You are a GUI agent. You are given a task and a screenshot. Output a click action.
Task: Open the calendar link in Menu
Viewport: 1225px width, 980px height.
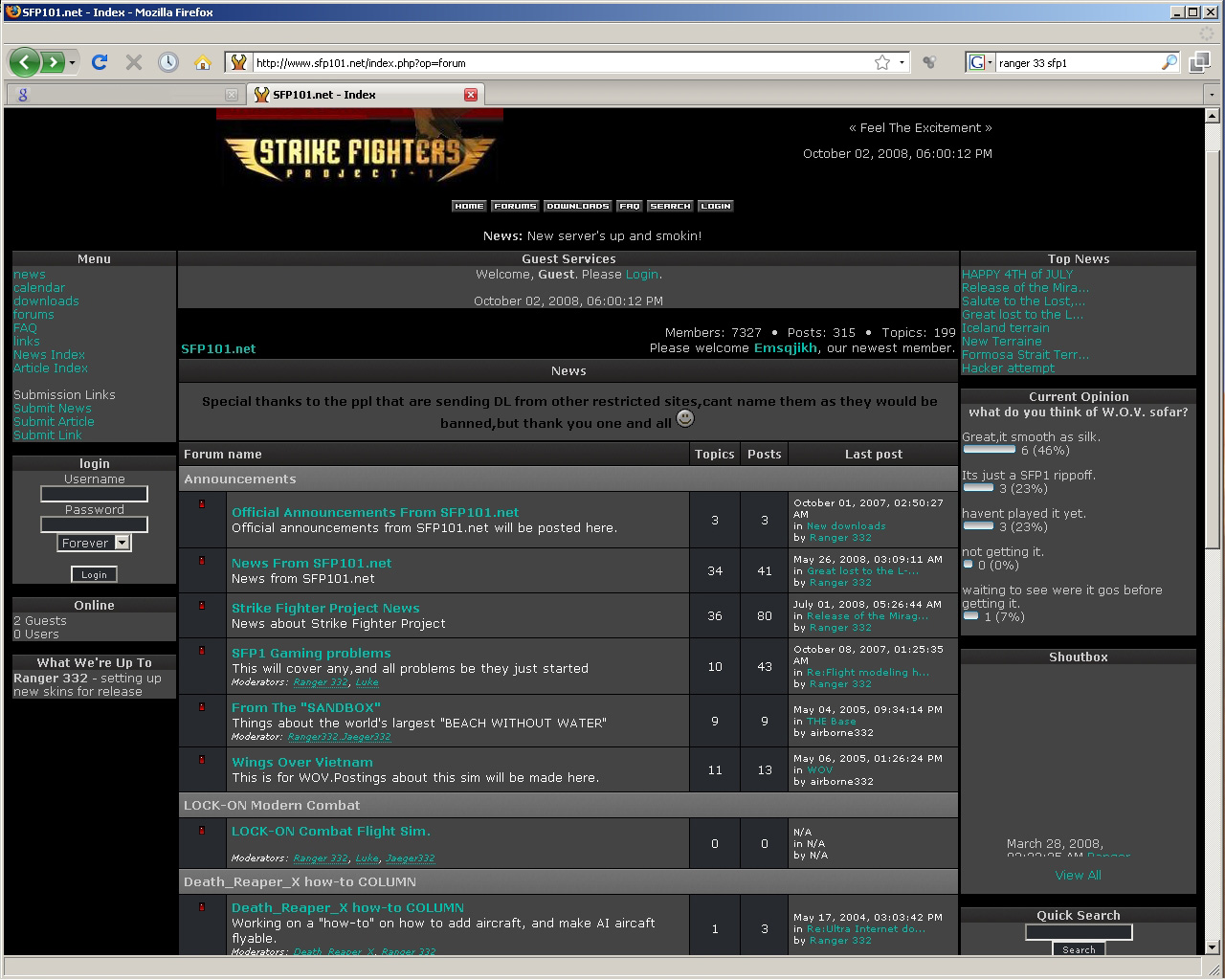click(x=39, y=287)
